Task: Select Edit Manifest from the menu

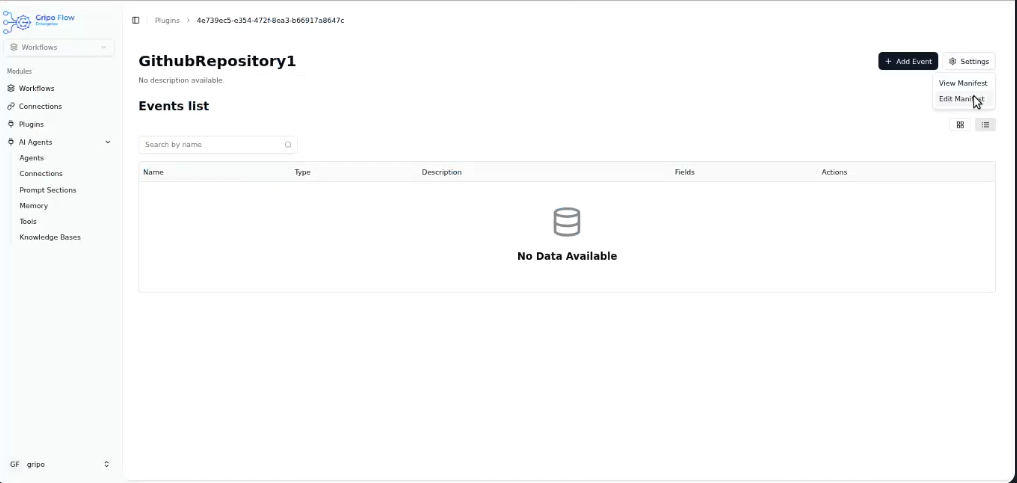Action: (961, 99)
